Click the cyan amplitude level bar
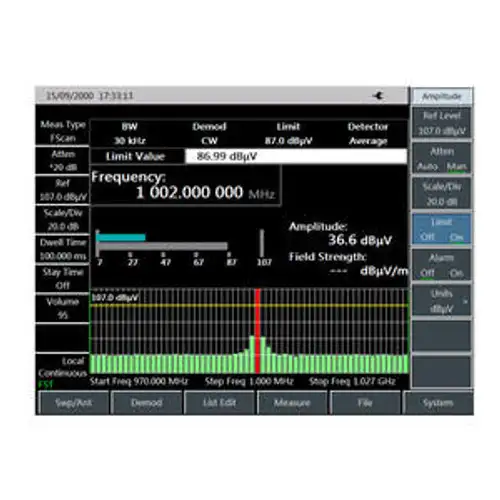The width and height of the screenshot is (500, 500). click(121, 237)
